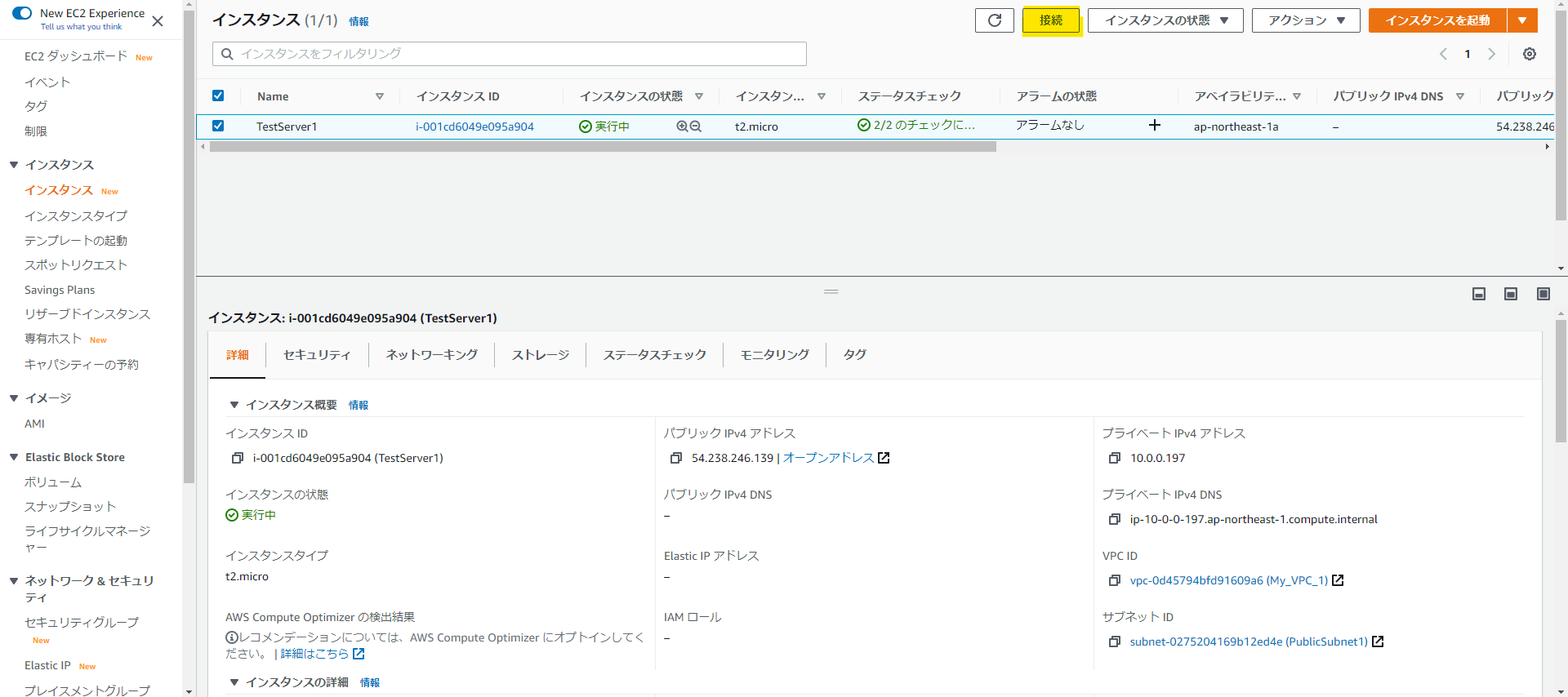Toggle New EC2 Experience switch
This screenshot has width=1568, height=697.
pos(22,13)
